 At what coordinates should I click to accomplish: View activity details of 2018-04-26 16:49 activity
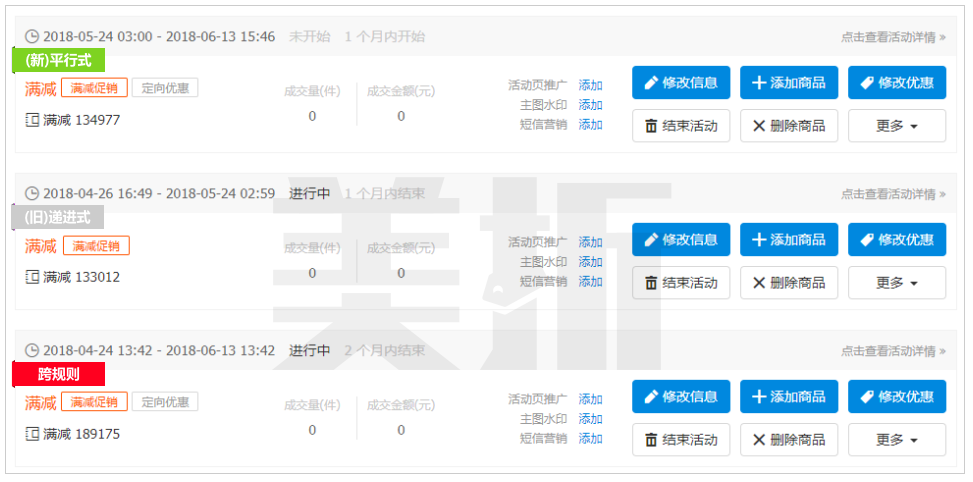893,194
